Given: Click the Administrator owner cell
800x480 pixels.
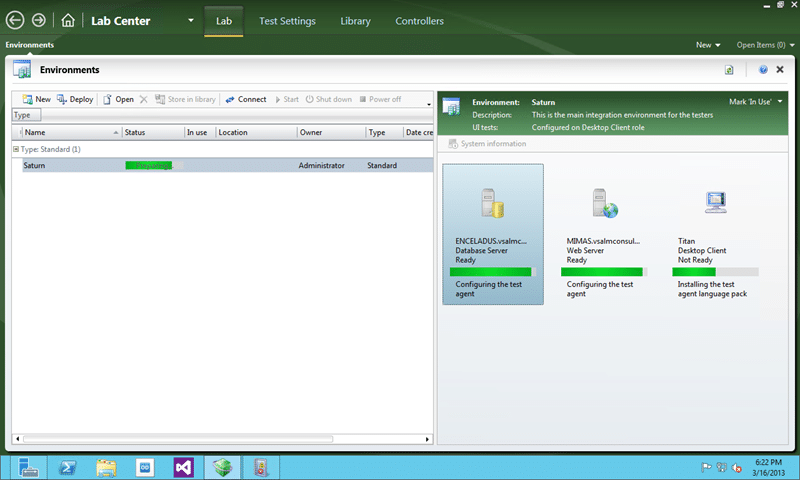Looking at the screenshot, I should click(x=321, y=165).
